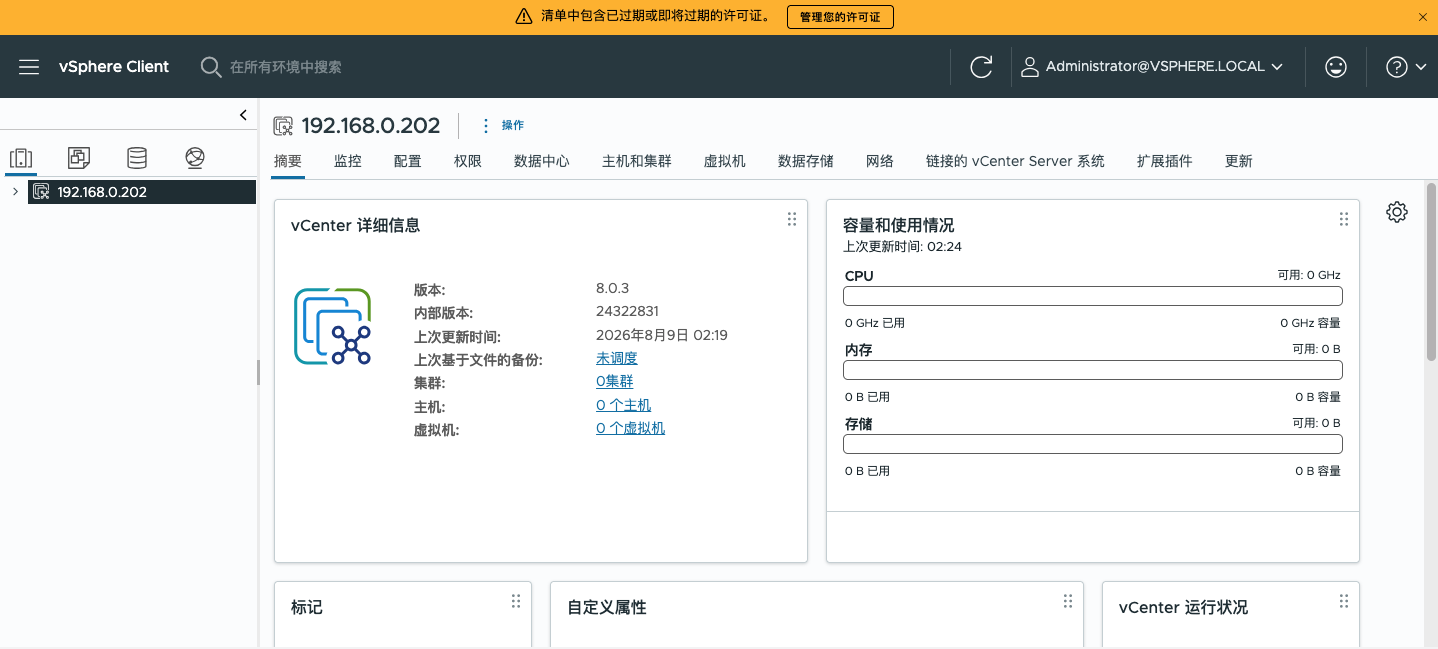1438x649 pixels.
Task: Click the vSphere Client title
Action: 114,67
